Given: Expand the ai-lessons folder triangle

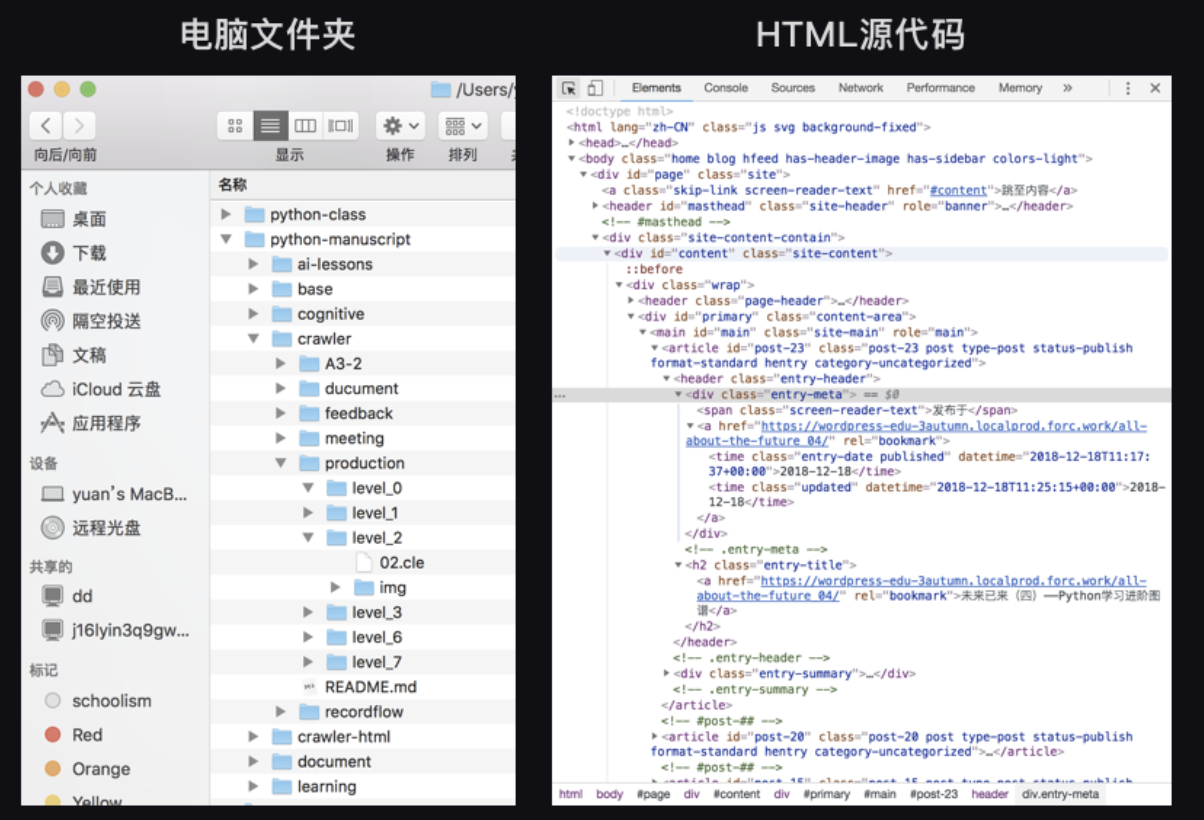Looking at the screenshot, I should (x=253, y=264).
